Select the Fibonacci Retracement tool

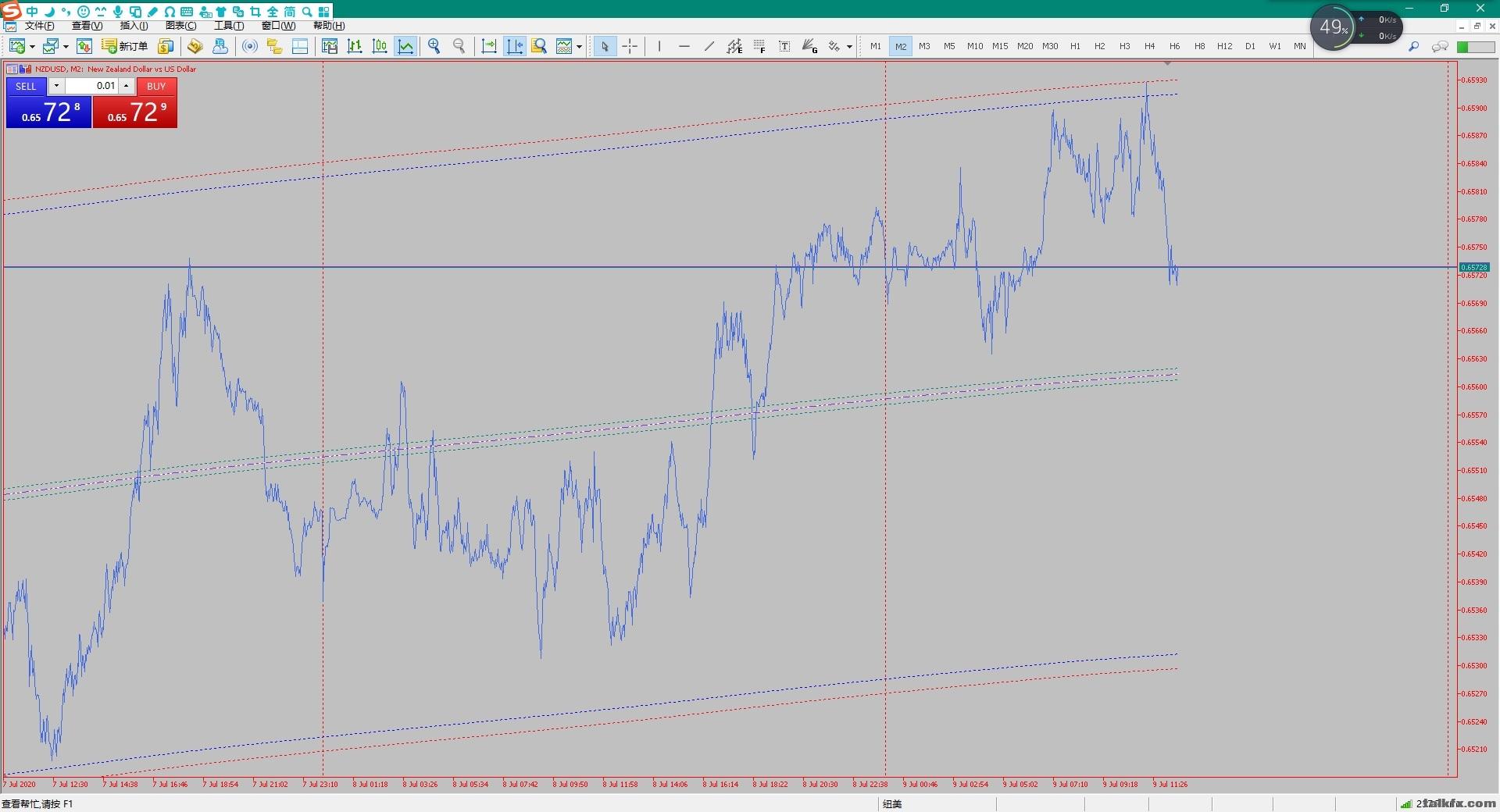[759, 47]
